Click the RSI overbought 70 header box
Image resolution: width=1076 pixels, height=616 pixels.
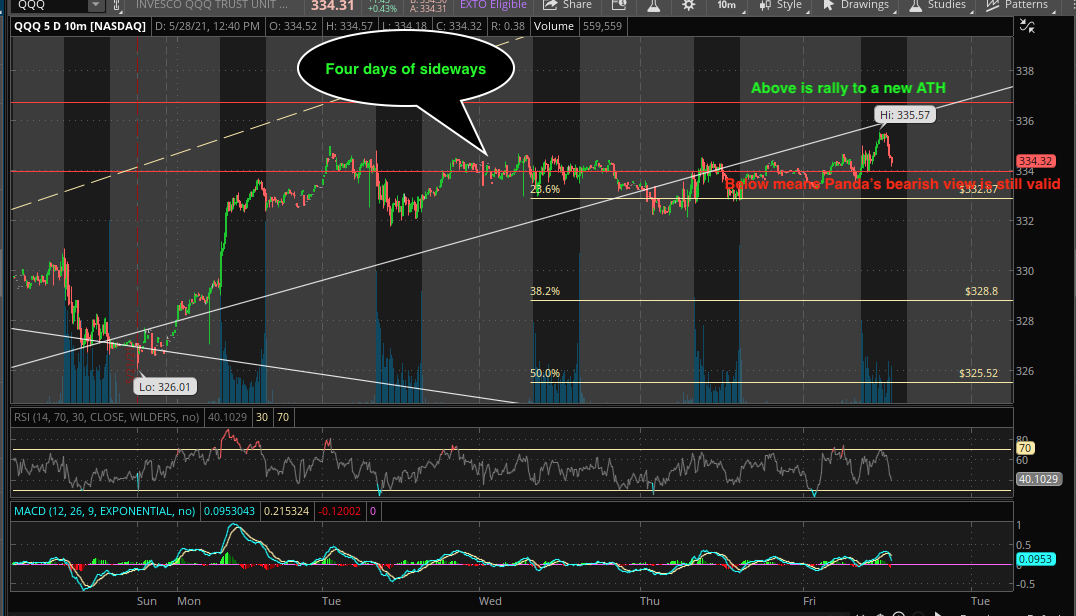coord(283,417)
